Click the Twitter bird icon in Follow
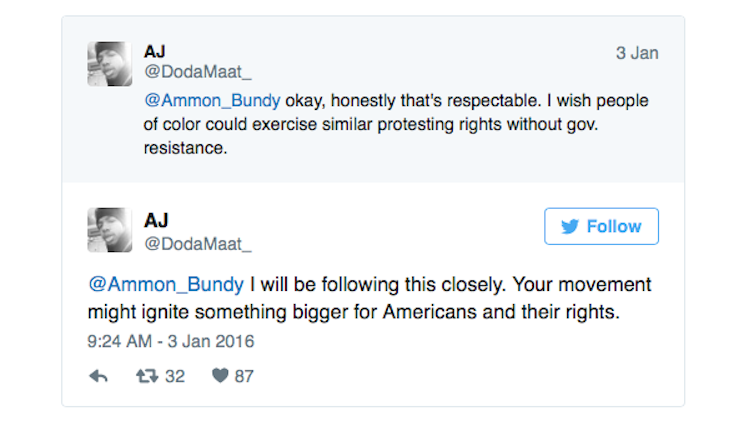Viewport: 754px width, 426px height. 570,227
